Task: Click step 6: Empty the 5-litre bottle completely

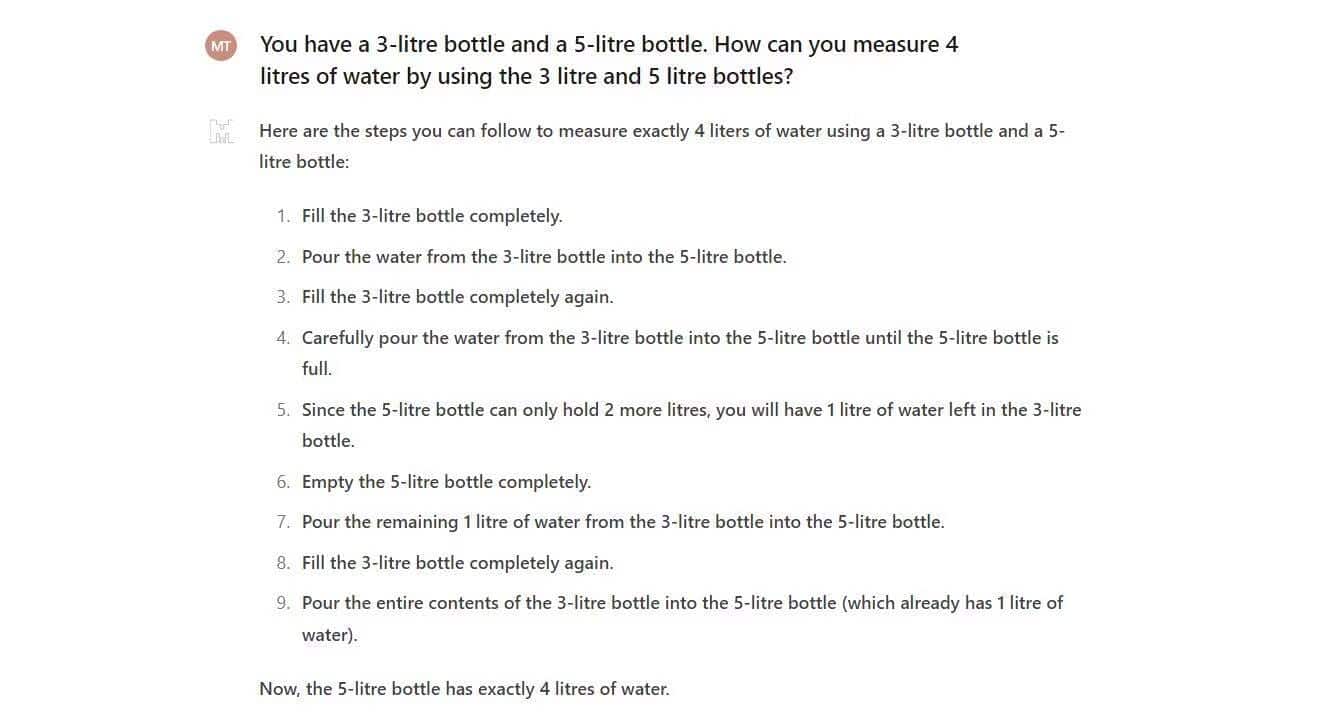Action: (446, 482)
